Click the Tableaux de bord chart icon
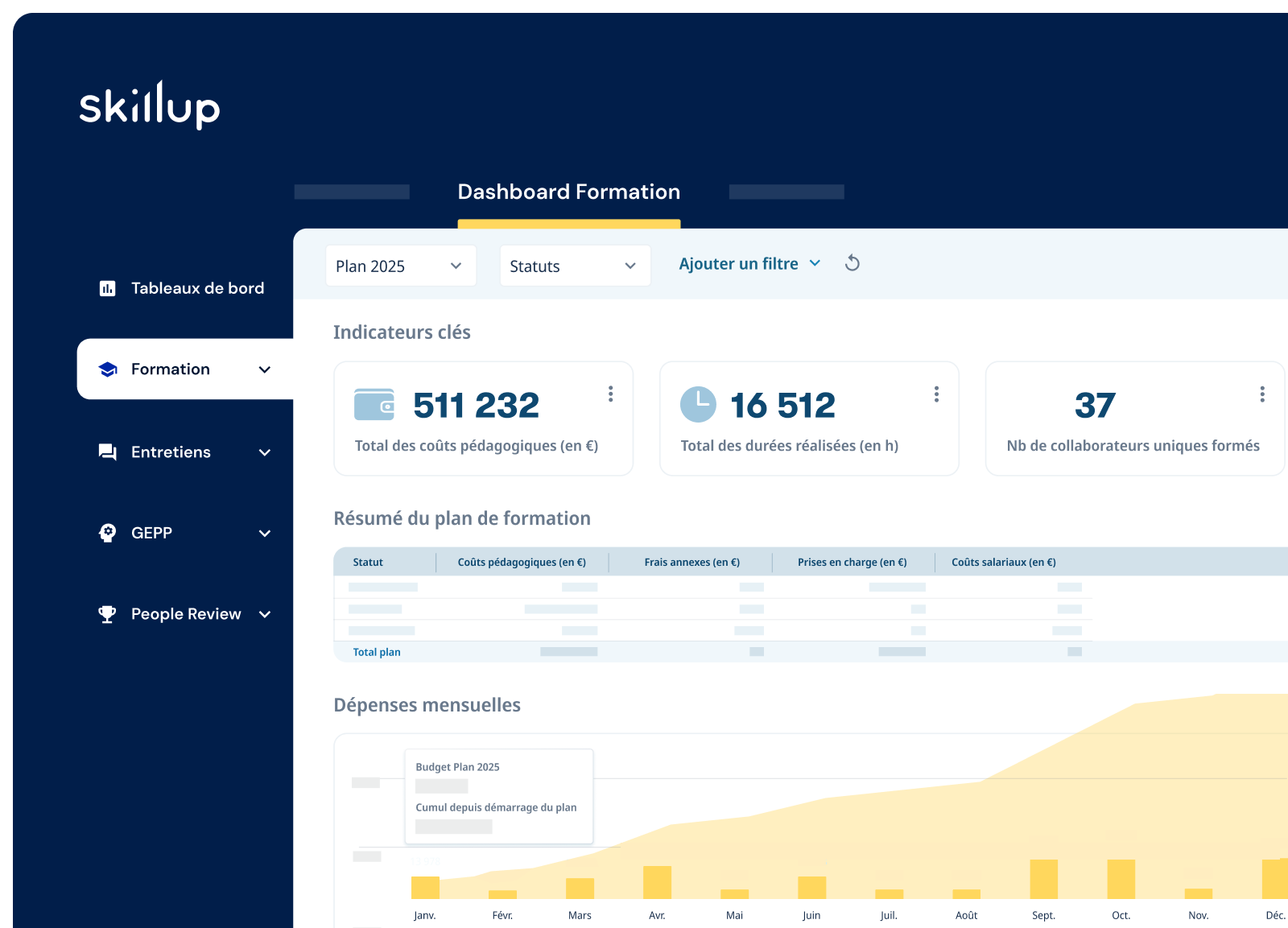The height and width of the screenshot is (928, 1288). pos(107,288)
